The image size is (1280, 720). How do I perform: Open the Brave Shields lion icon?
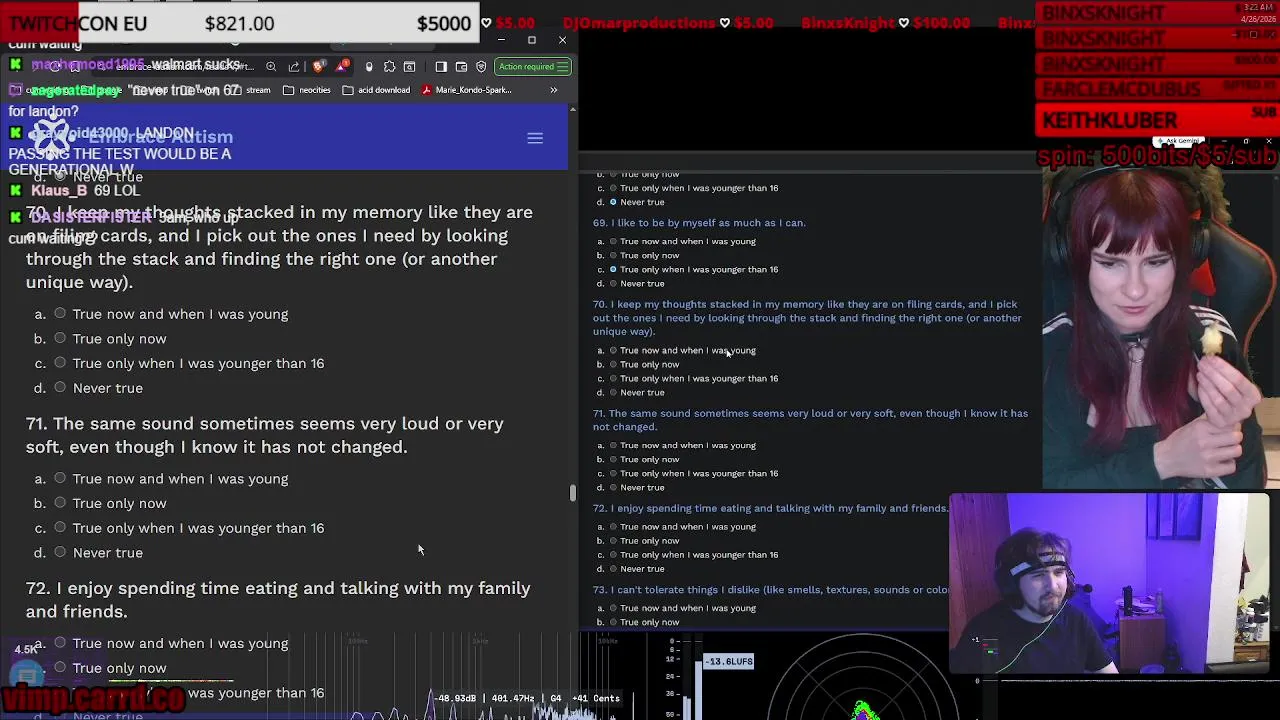[319, 67]
